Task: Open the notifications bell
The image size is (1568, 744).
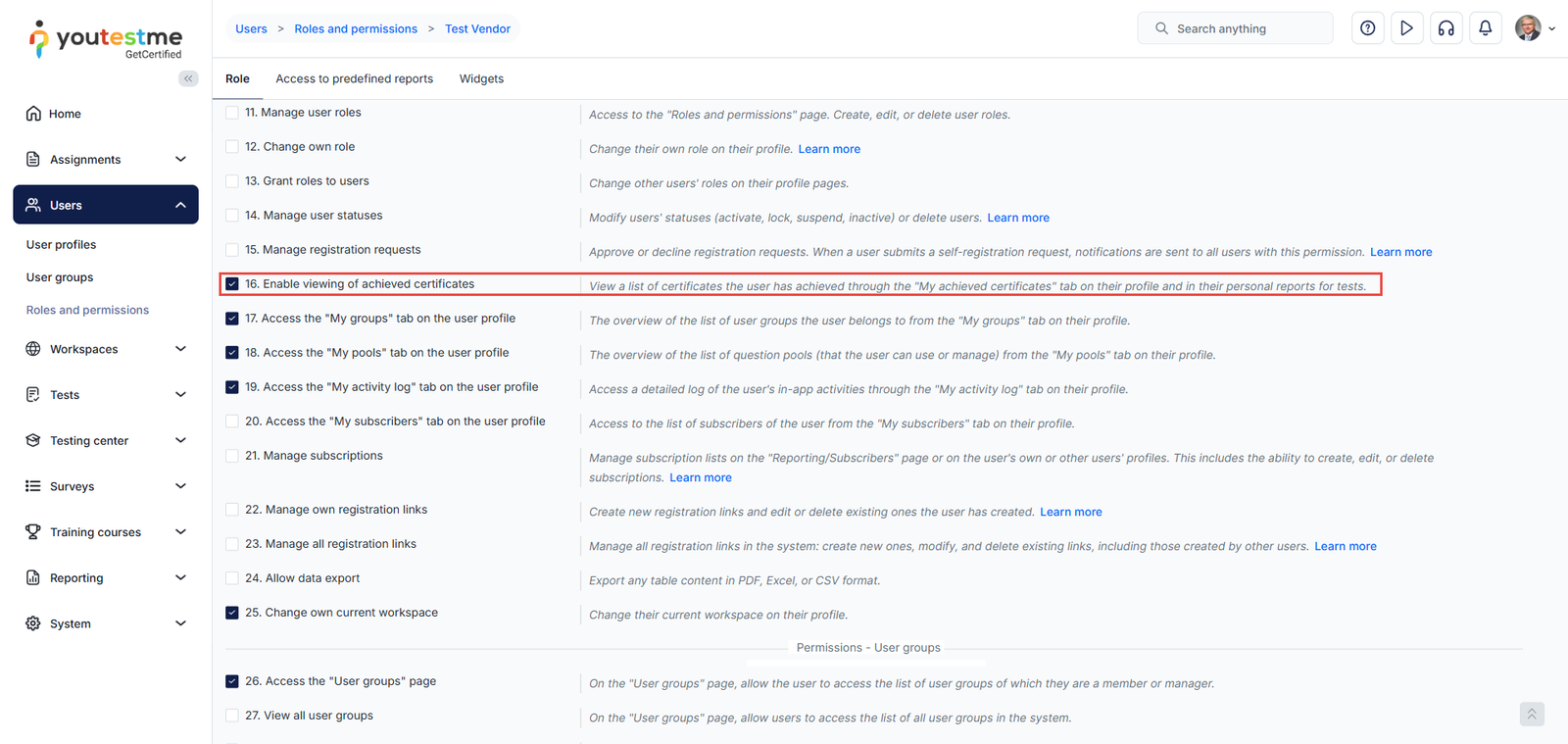Action: (x=1485, y=28)
